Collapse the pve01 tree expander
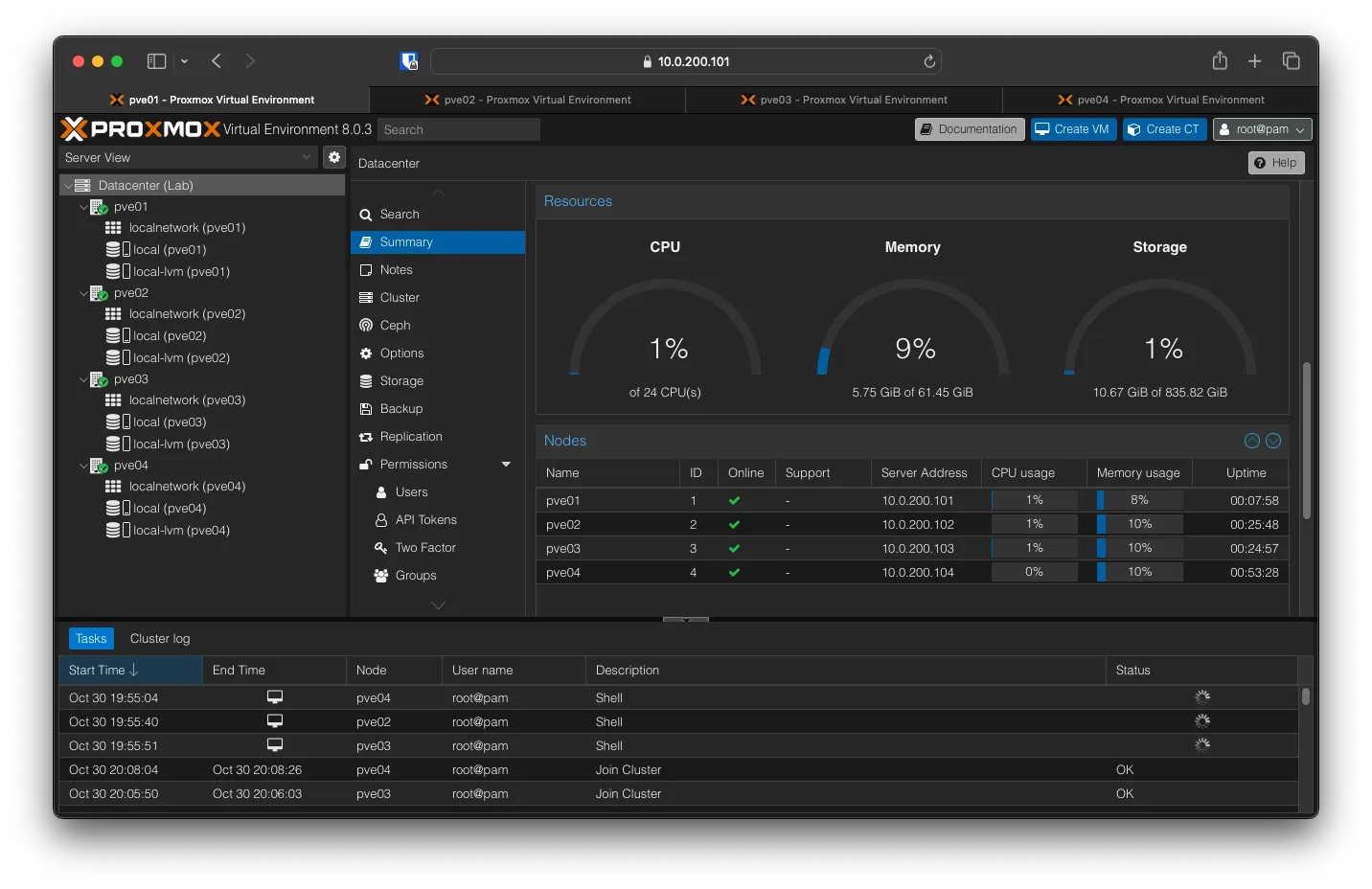This screenshot has width=1372, height=889. coord(83,207)
